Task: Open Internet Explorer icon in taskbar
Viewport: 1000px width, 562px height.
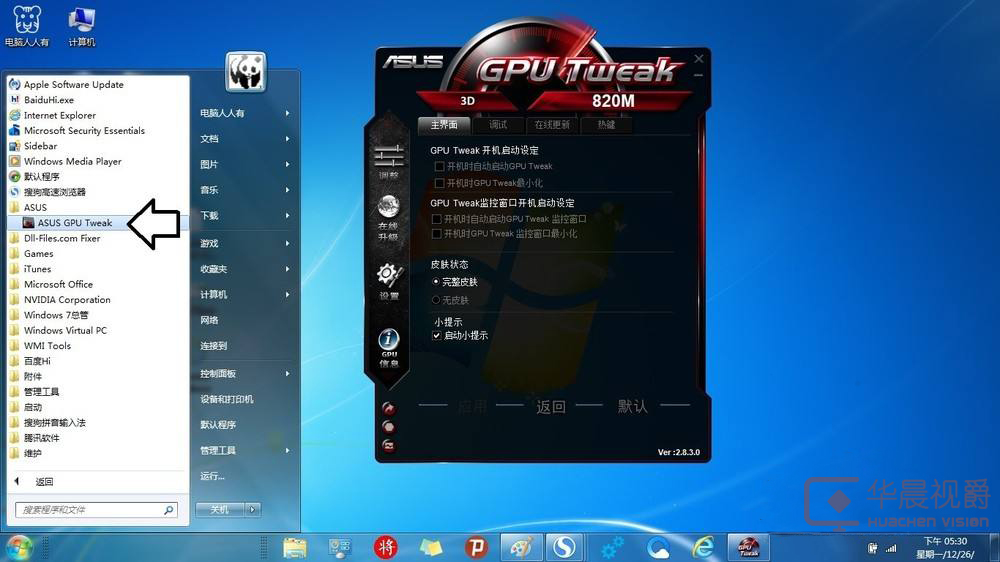Action: (703, 547)
